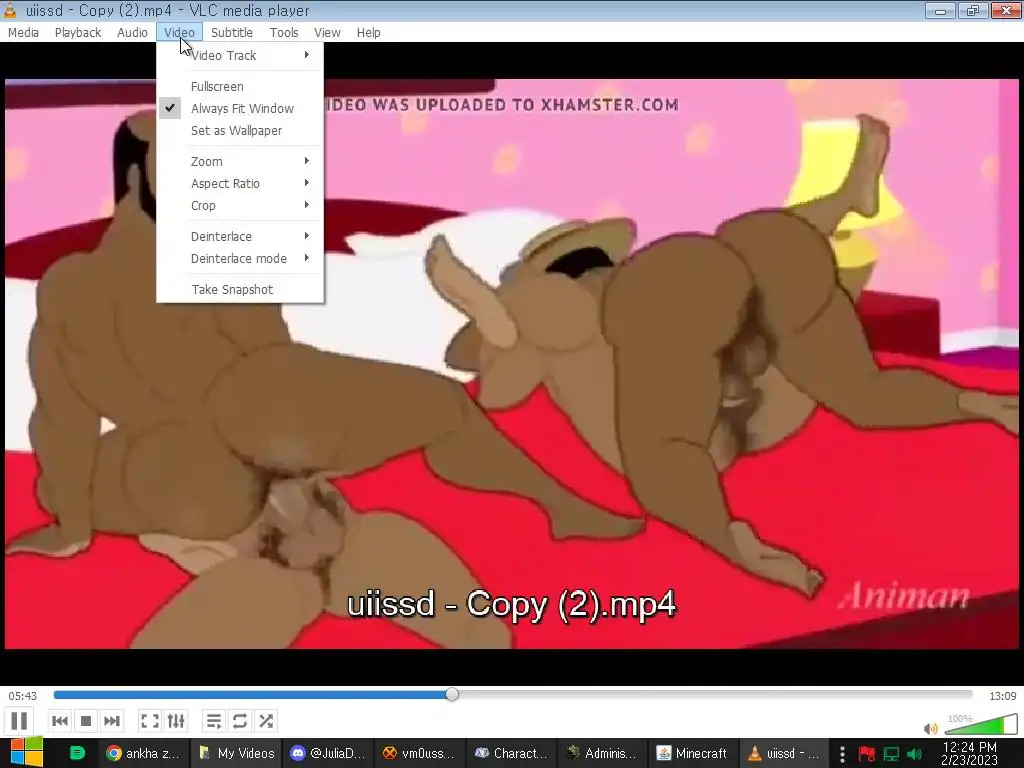Switch to Minecraft taskbar window
The width and height of the screenshot is (1024, 768).
(x=694, y=753)
